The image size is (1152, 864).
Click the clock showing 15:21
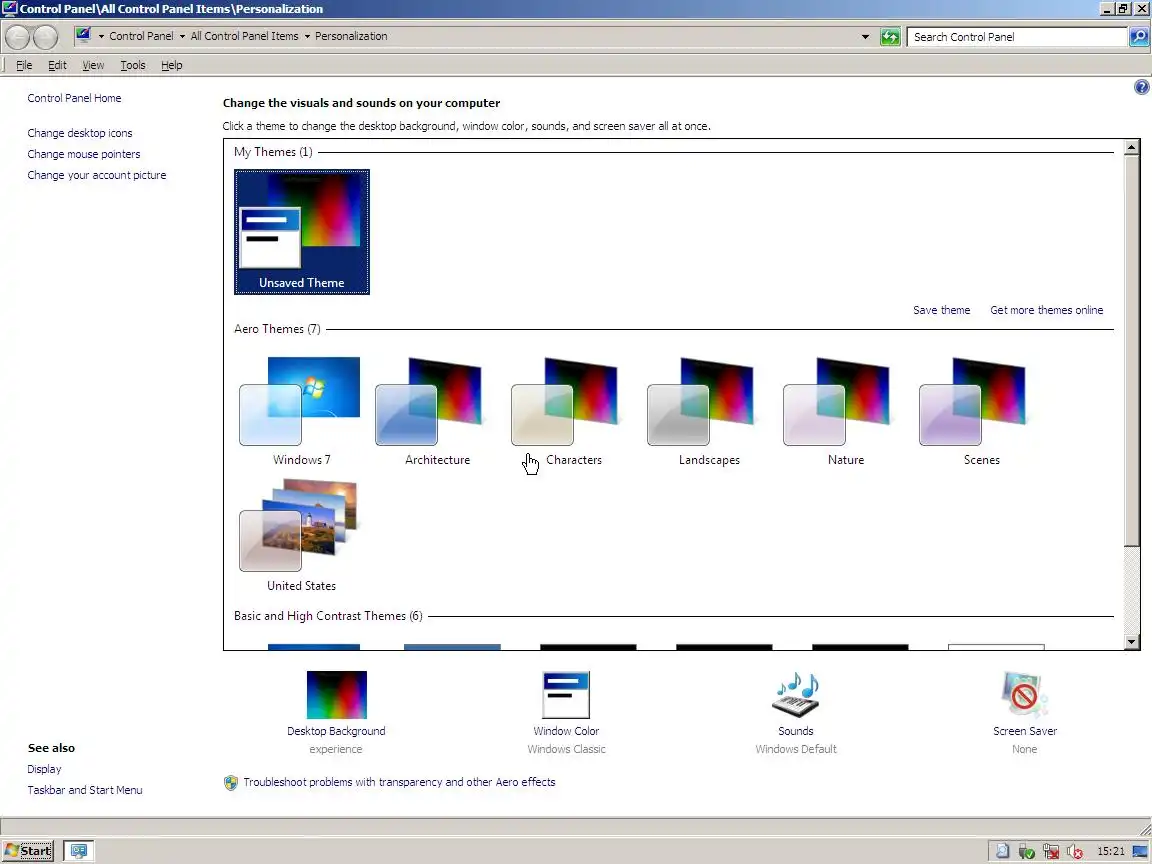click(x=1110, y=852)
